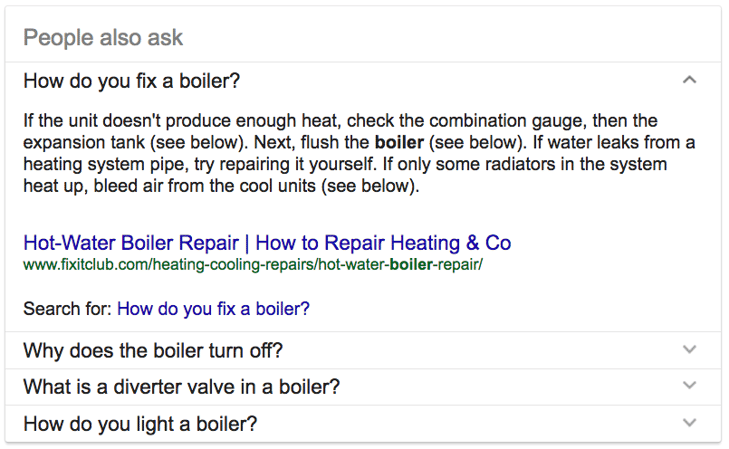Image resolution: width=729 pixels, height=449 pixels.
Task: Click the expanded question title "How do you fix a boiler?"
Action: click(x=131, y=80)
